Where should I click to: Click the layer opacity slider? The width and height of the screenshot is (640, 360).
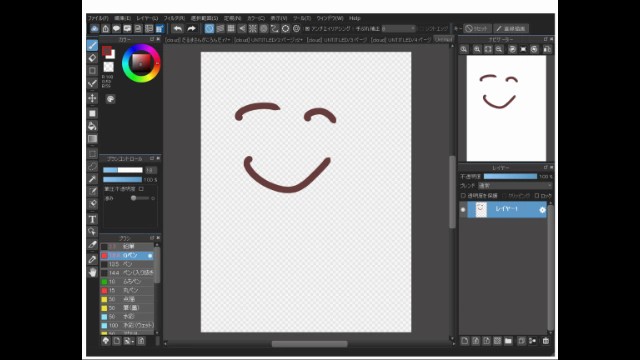point(510,176)
